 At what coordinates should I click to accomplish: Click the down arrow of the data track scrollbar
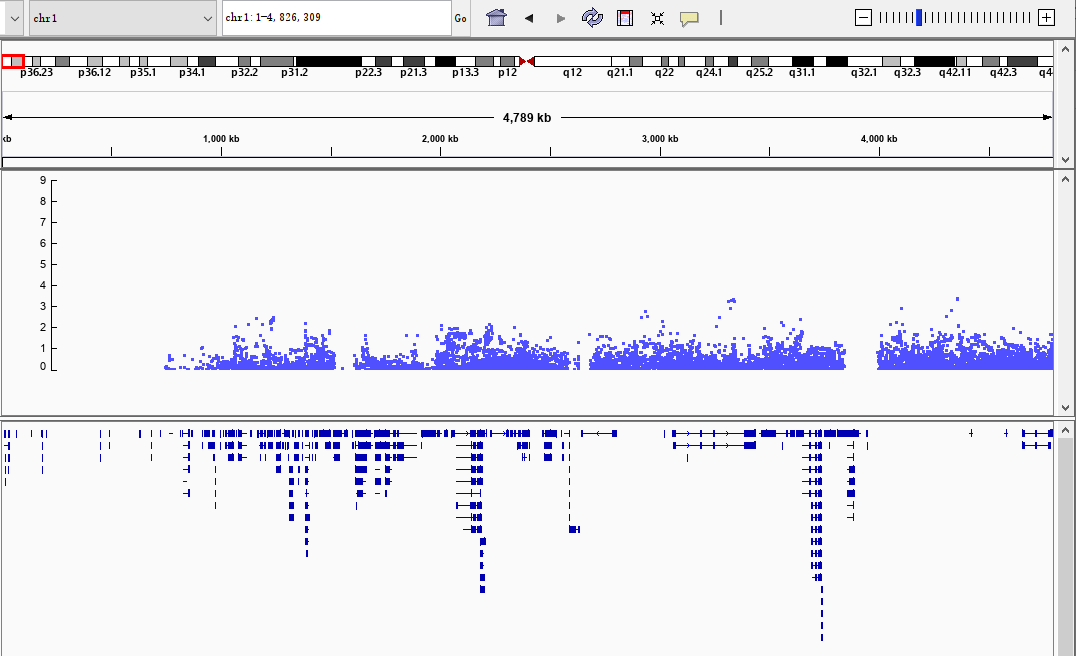click(1065, 408)
